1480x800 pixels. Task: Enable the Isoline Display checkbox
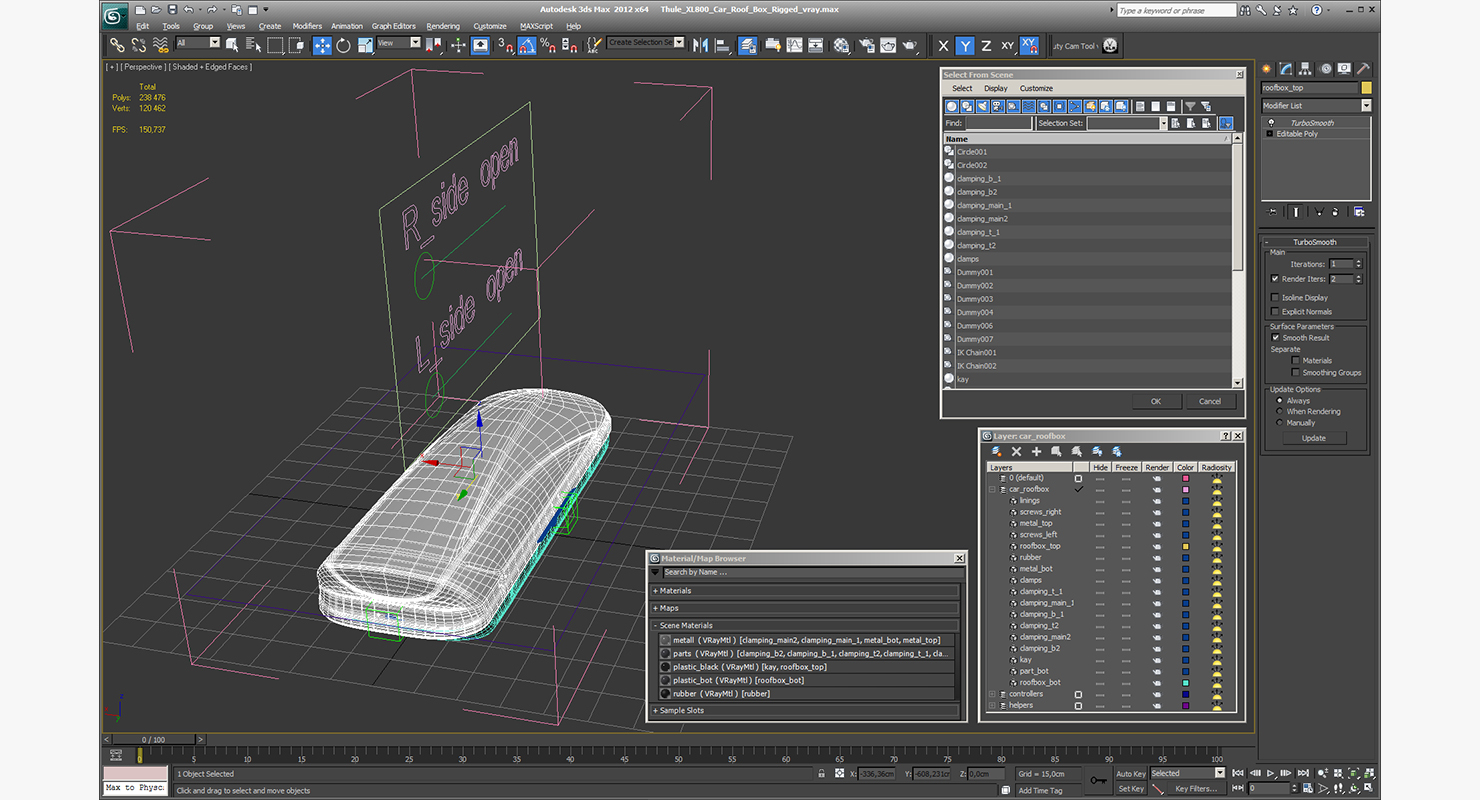coord(1275,297)
